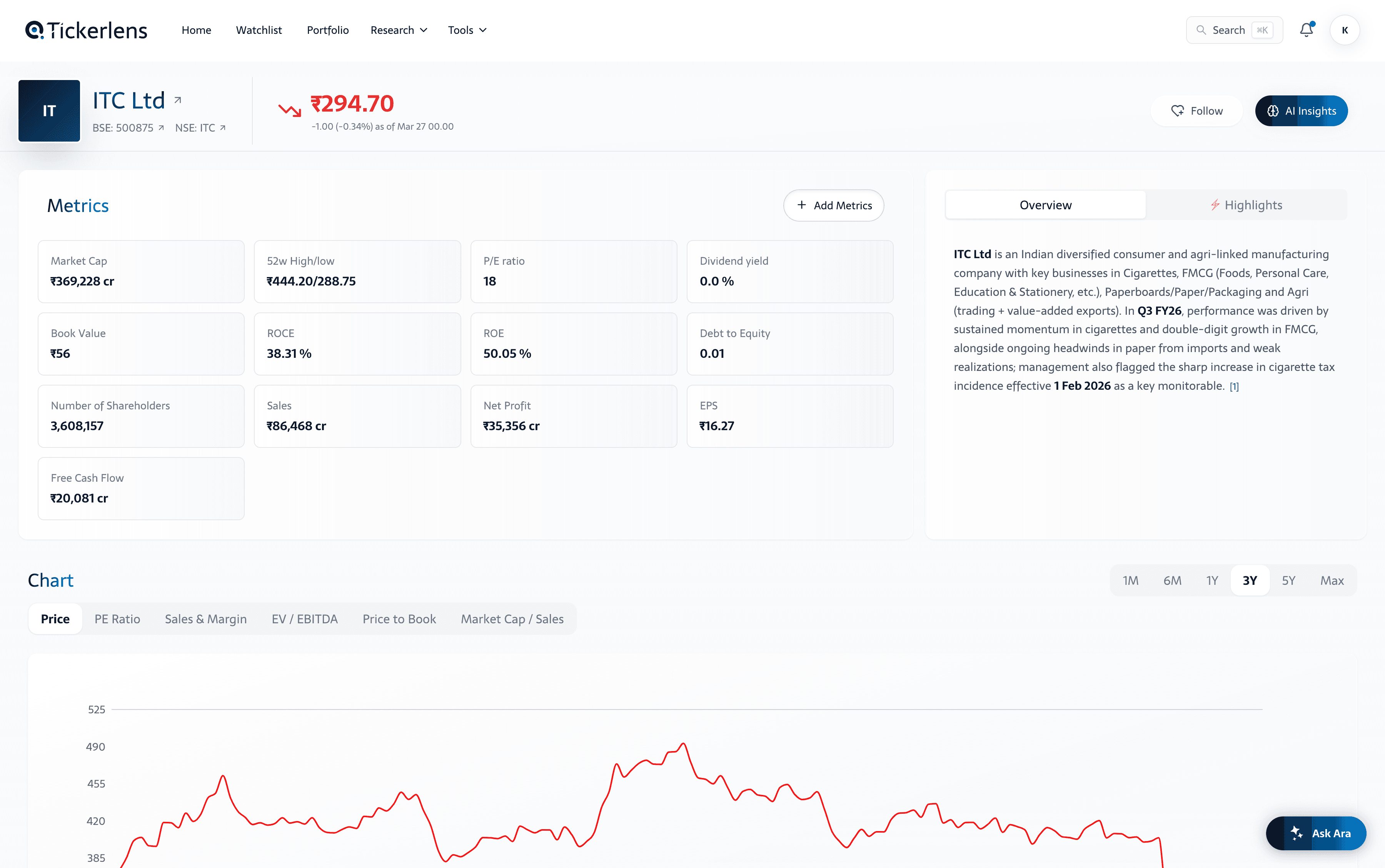Switch chart range to 5Y
The width and height of the screenshot is (1385, 868).
coord(1288,580)
